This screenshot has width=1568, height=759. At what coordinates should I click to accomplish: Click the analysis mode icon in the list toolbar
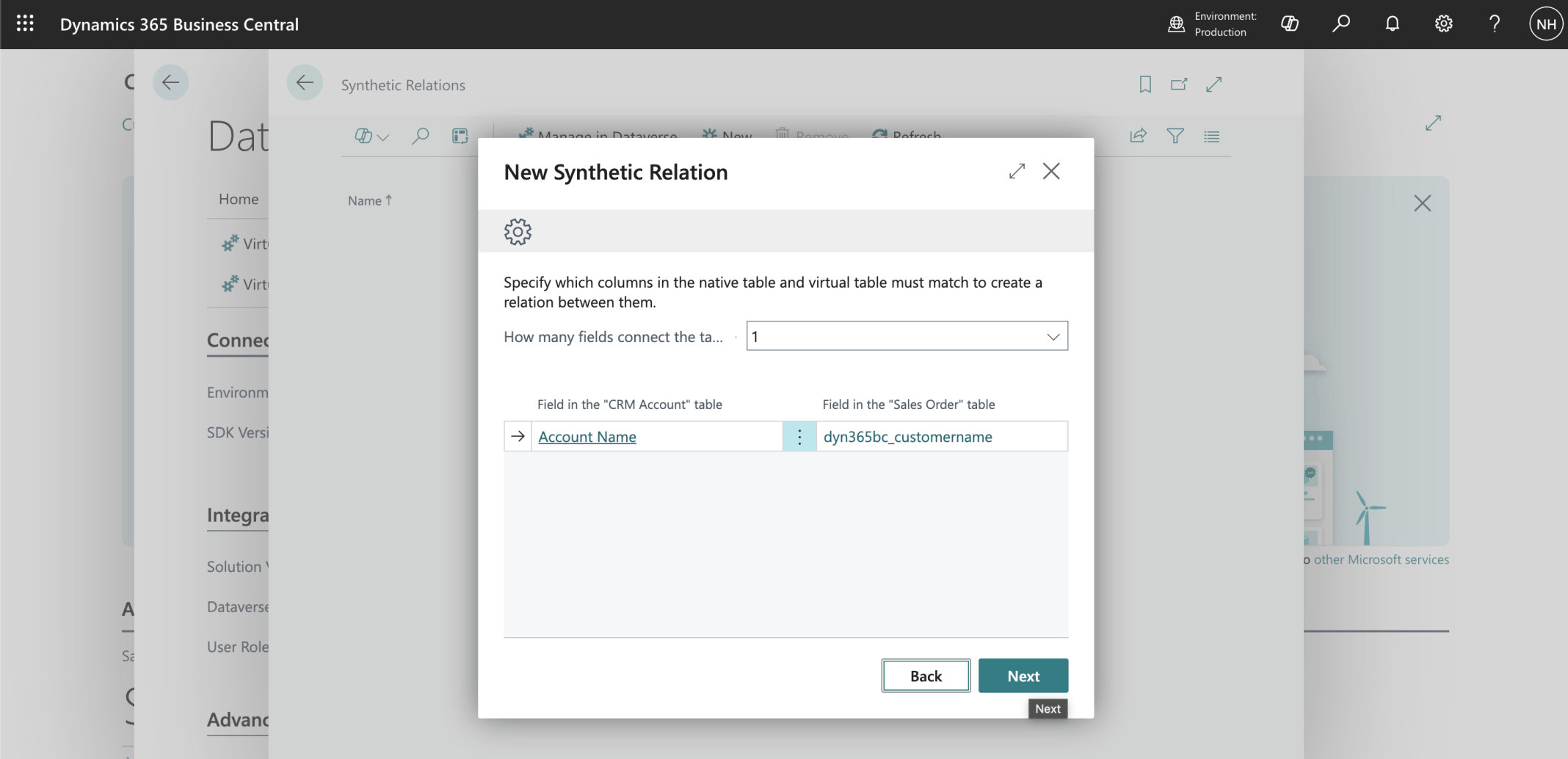[460, 136]
